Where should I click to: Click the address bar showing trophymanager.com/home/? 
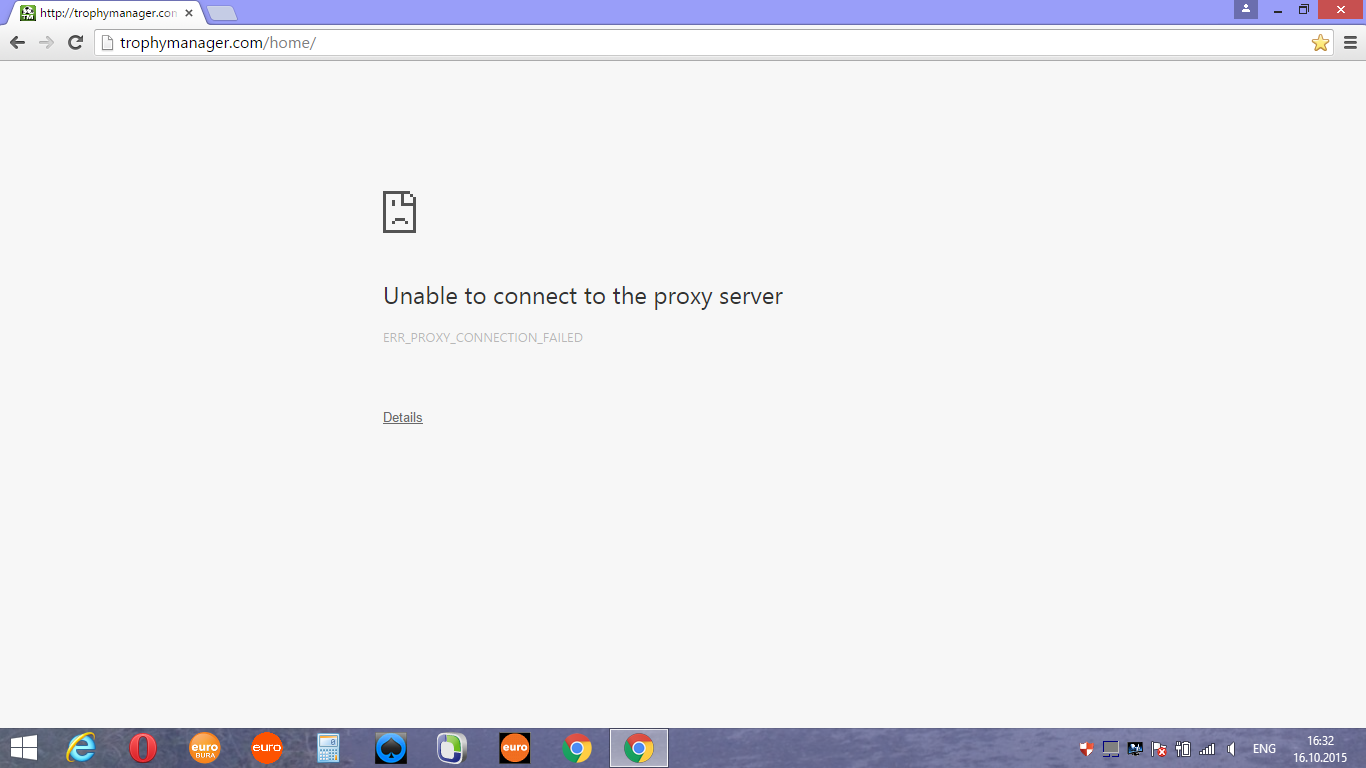click(x=714, y=42)
